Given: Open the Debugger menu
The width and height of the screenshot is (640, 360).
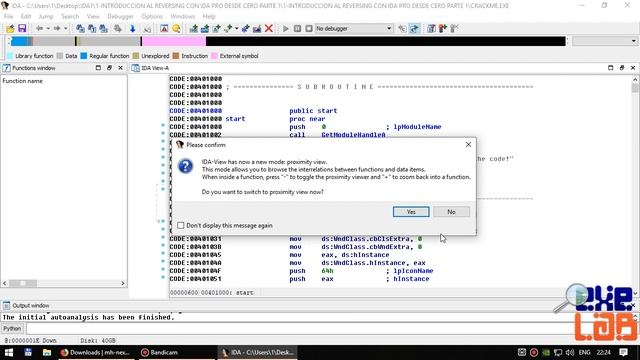Looking at the screenshot, I should 120,16.
